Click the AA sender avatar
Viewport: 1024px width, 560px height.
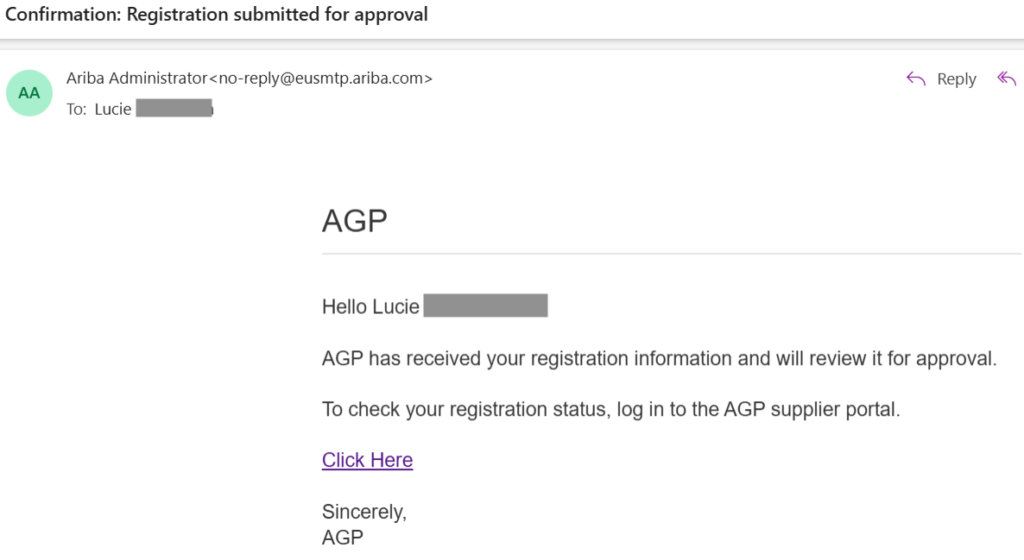pyautogui.click(x=30, y=93)
